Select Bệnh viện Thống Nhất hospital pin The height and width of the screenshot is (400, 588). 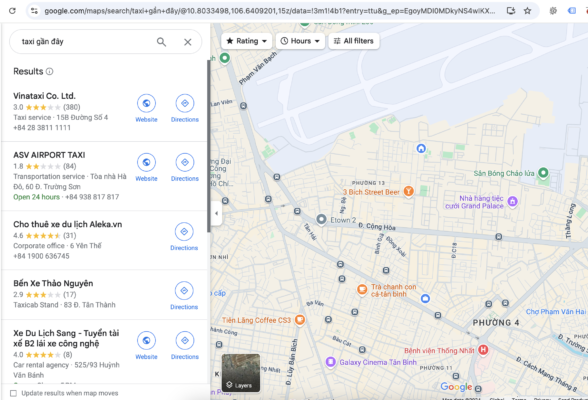pyautogui.click(x=483, y=350)
